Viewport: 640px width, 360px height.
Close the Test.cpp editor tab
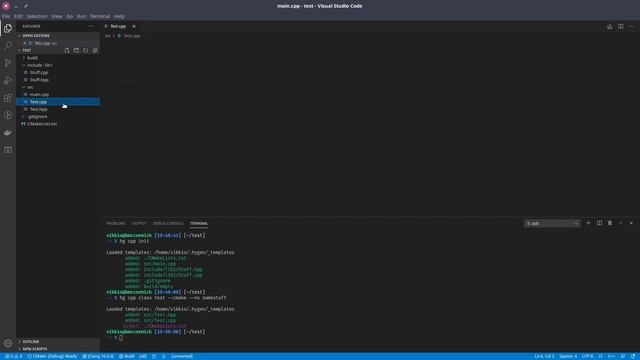(134, 26)
